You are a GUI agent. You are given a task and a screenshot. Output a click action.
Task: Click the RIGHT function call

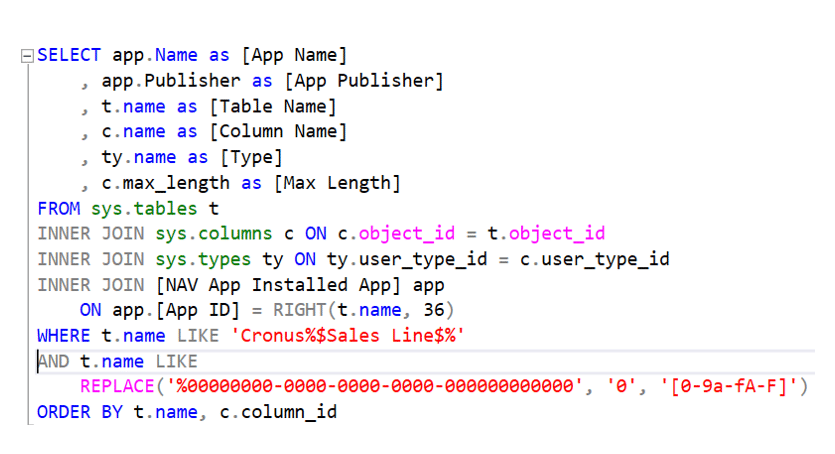pos(364,310)
